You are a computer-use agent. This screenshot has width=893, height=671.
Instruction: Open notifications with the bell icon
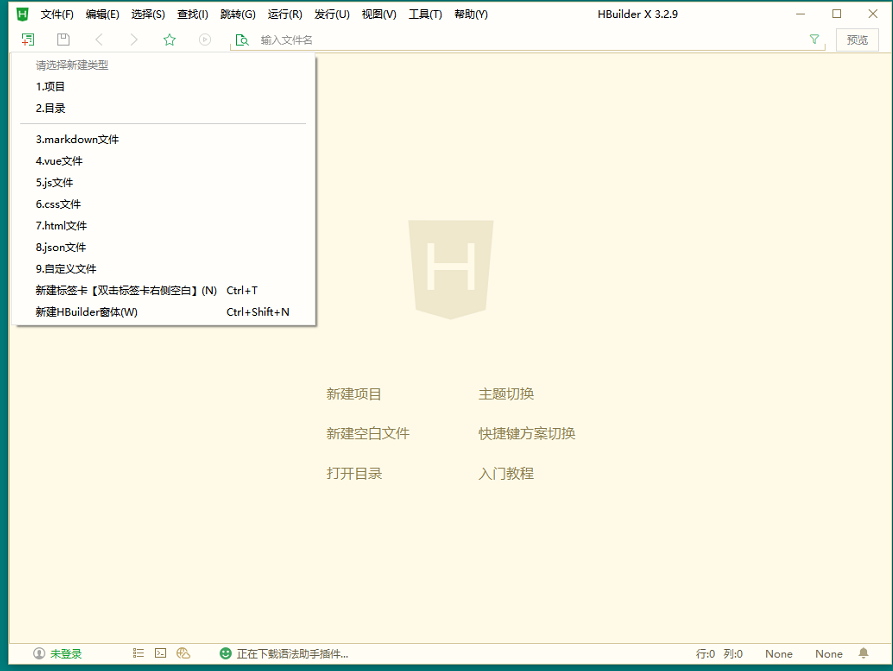click(863, 653)
